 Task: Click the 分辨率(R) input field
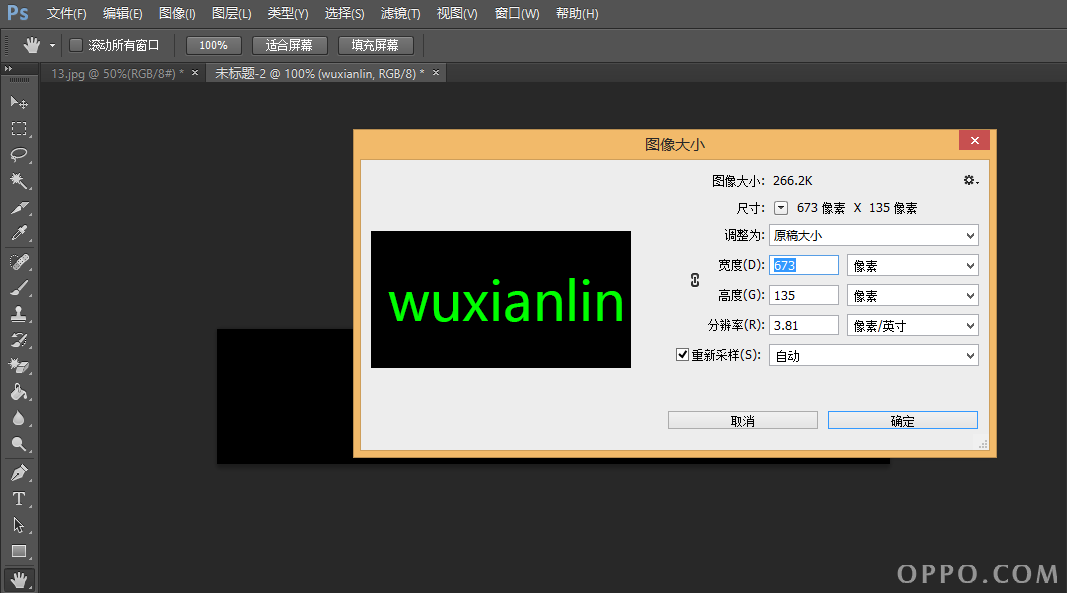click(804, 325)
